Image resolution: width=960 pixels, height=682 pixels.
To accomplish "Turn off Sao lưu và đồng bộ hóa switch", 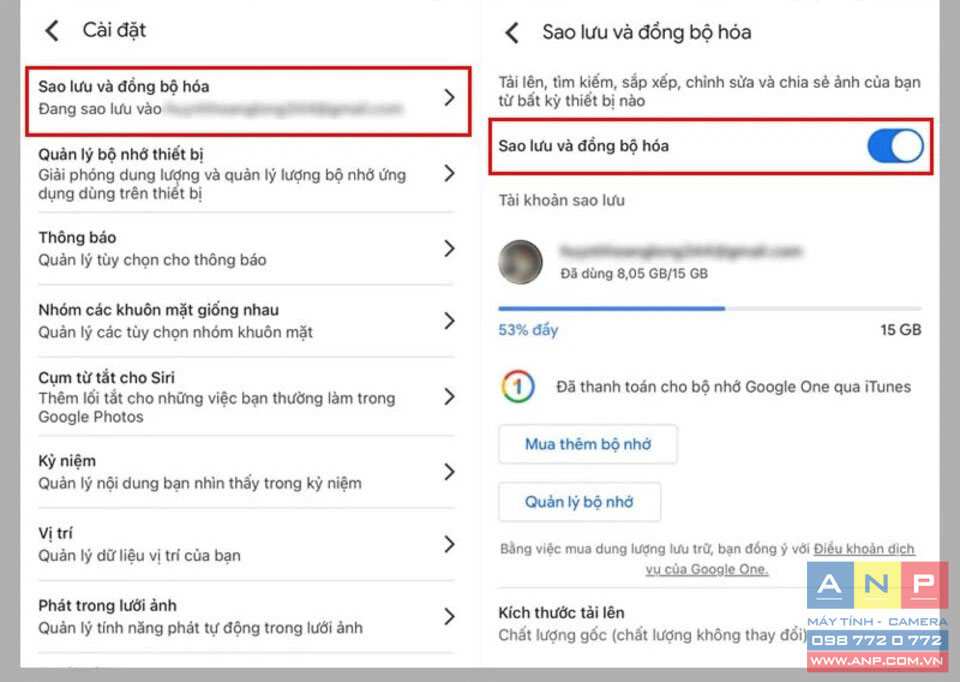I will (x=895, y=146).
